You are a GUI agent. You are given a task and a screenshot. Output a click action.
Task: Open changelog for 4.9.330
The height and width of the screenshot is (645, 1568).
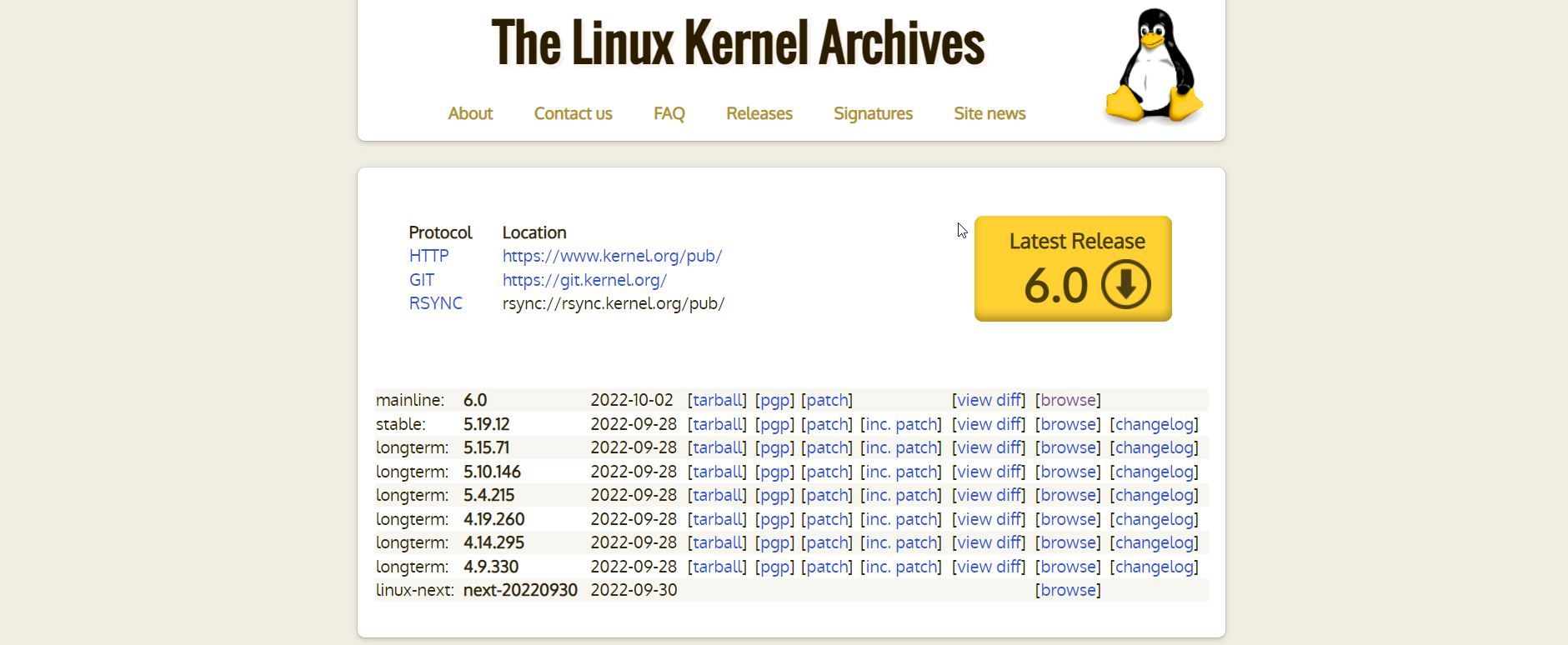coord(1155,567)
